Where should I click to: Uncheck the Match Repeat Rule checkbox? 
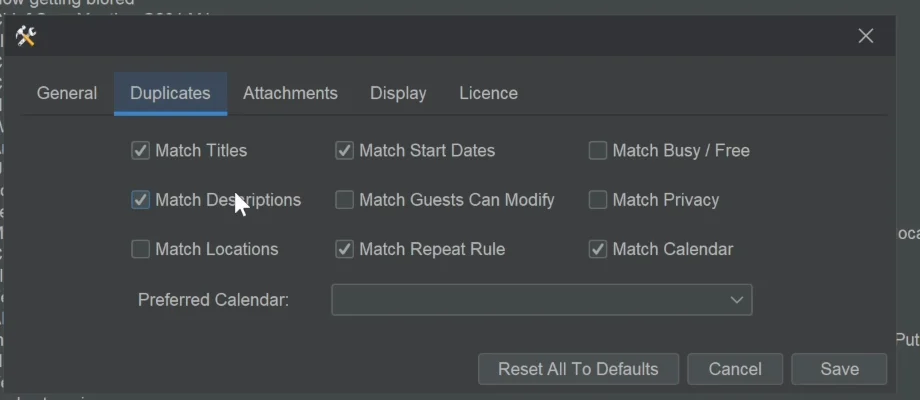click(344, 249)
